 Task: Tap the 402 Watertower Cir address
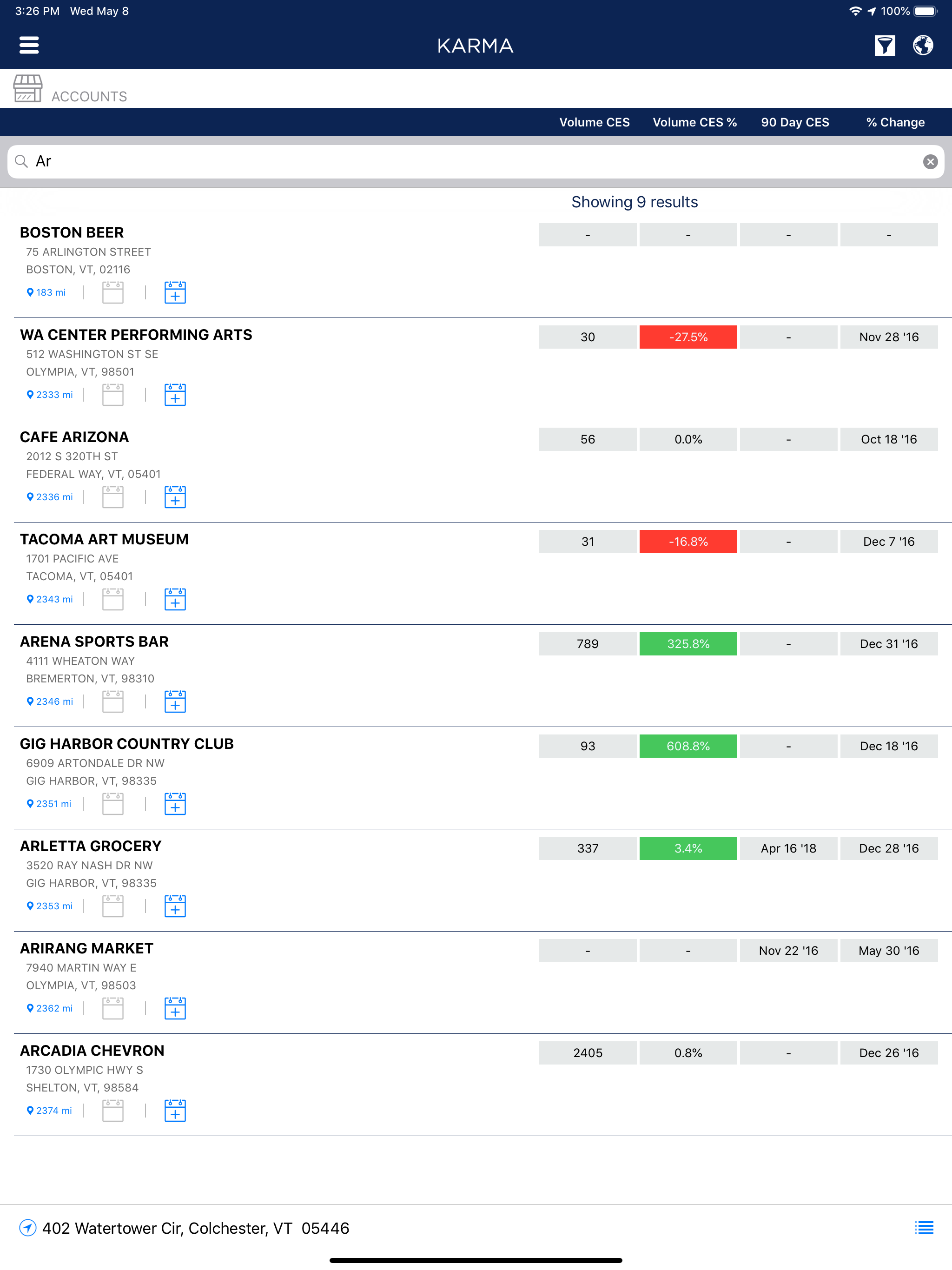pyautogui.click(x=196, y=1228)
